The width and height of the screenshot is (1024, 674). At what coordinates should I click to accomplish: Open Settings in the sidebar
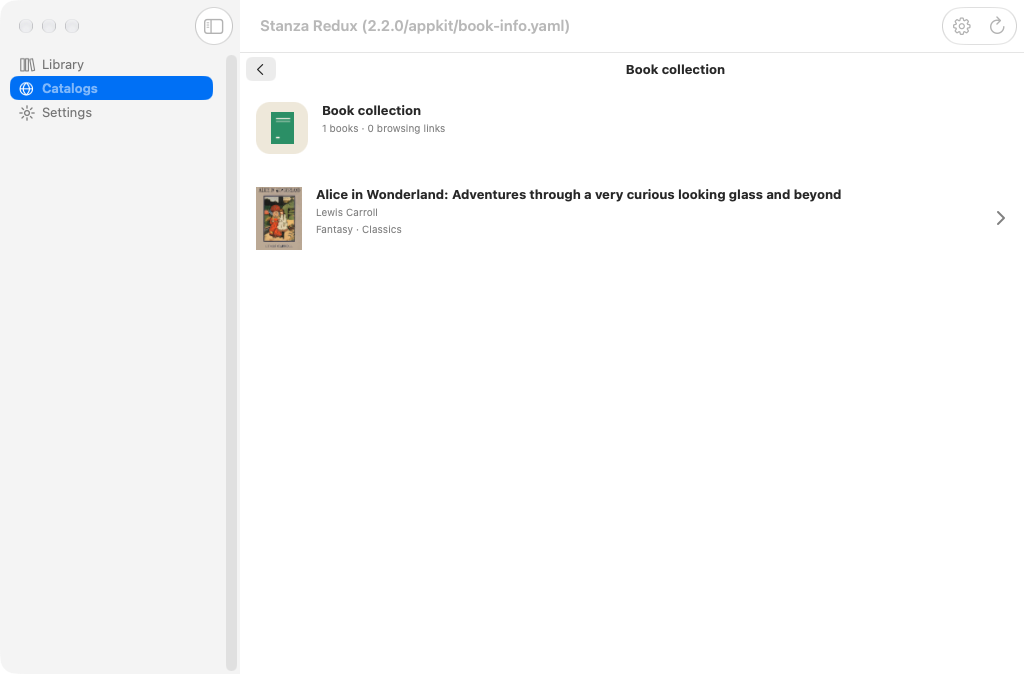tap(111, 112)
